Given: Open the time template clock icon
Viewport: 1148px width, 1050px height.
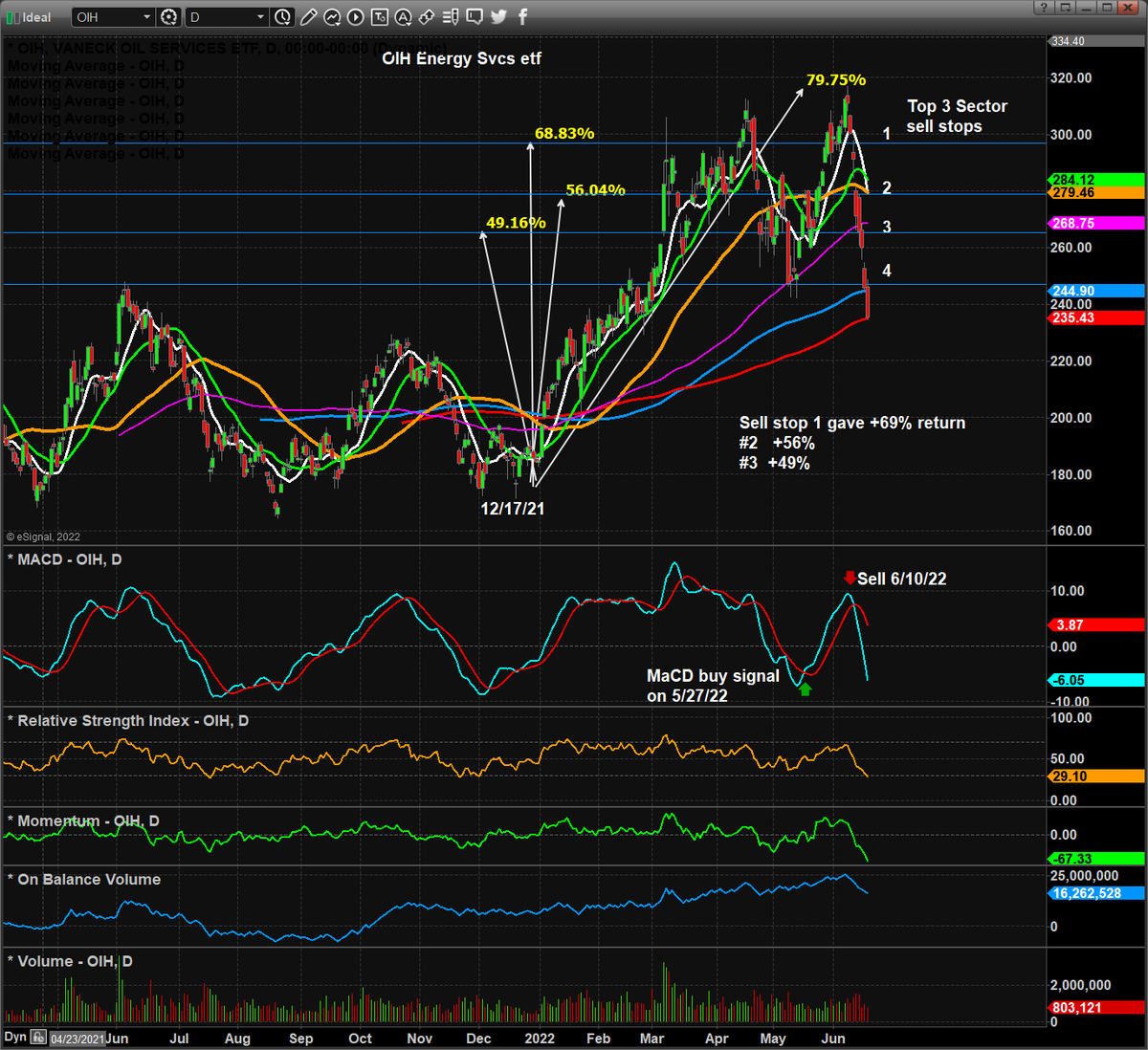Looking at the screenshot, I should click(x=283, y=16).
